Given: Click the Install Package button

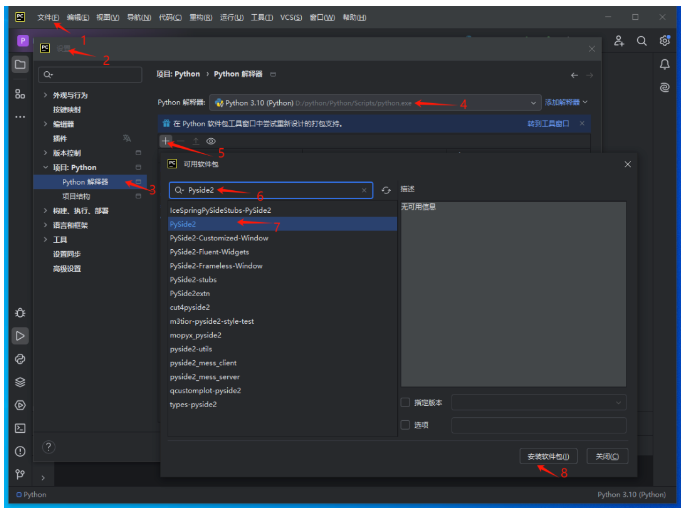Looking at the screenshot, I should (548, 456).
